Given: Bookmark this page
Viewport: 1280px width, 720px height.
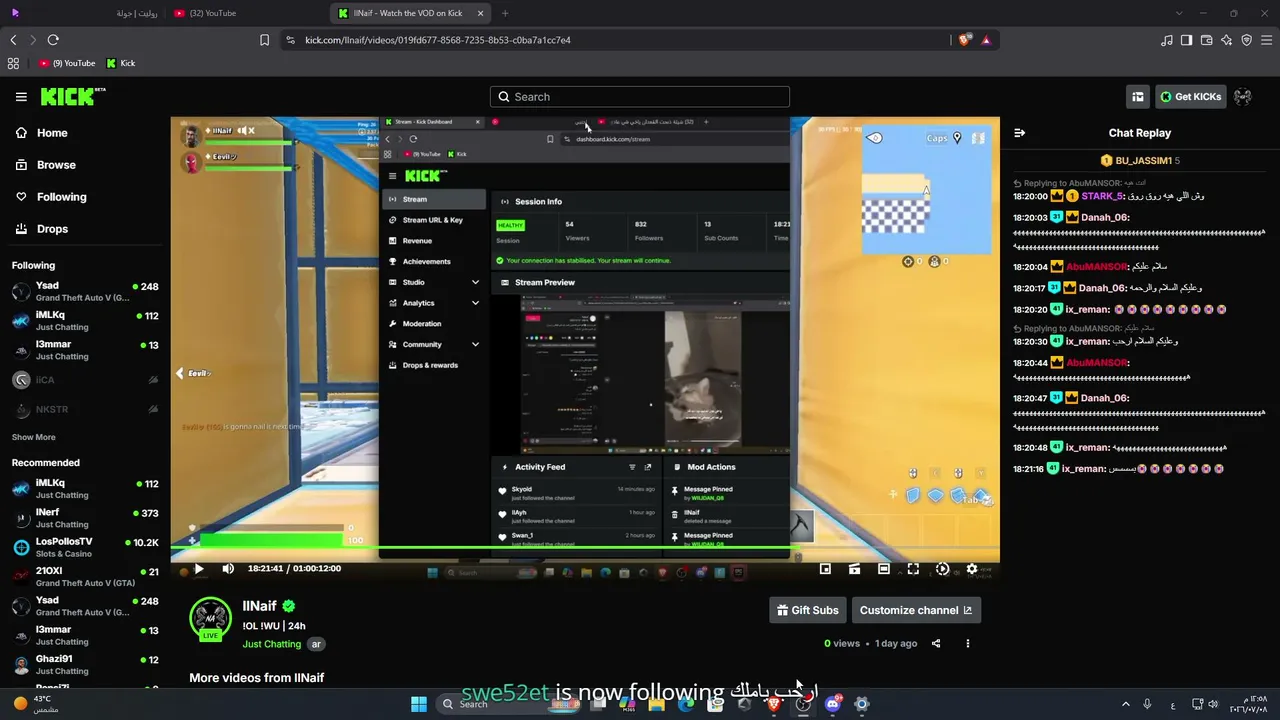Looking at the screenshot, I should tap(264, 40).
